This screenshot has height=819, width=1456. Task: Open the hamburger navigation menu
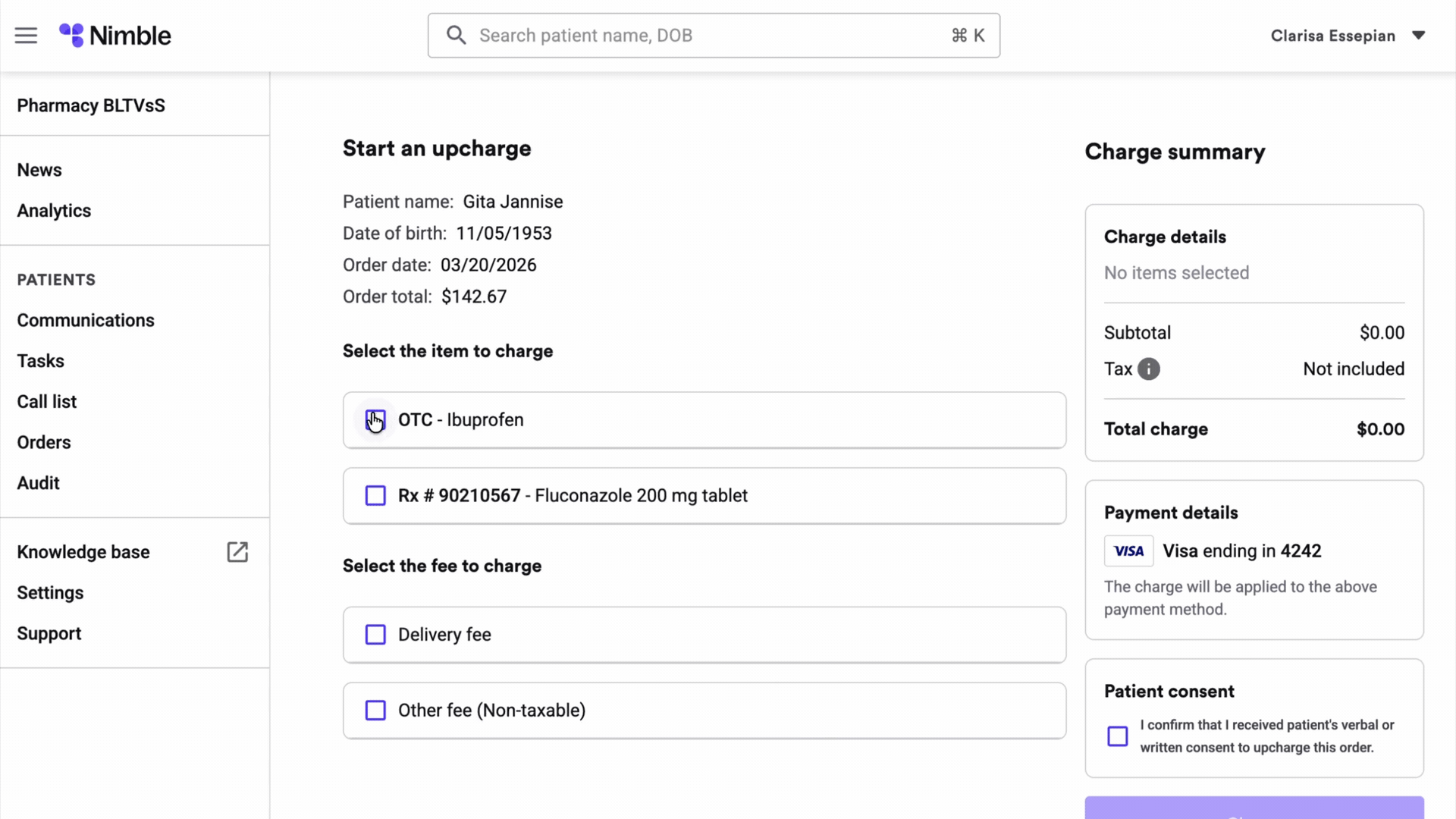(x=26, y=36)
